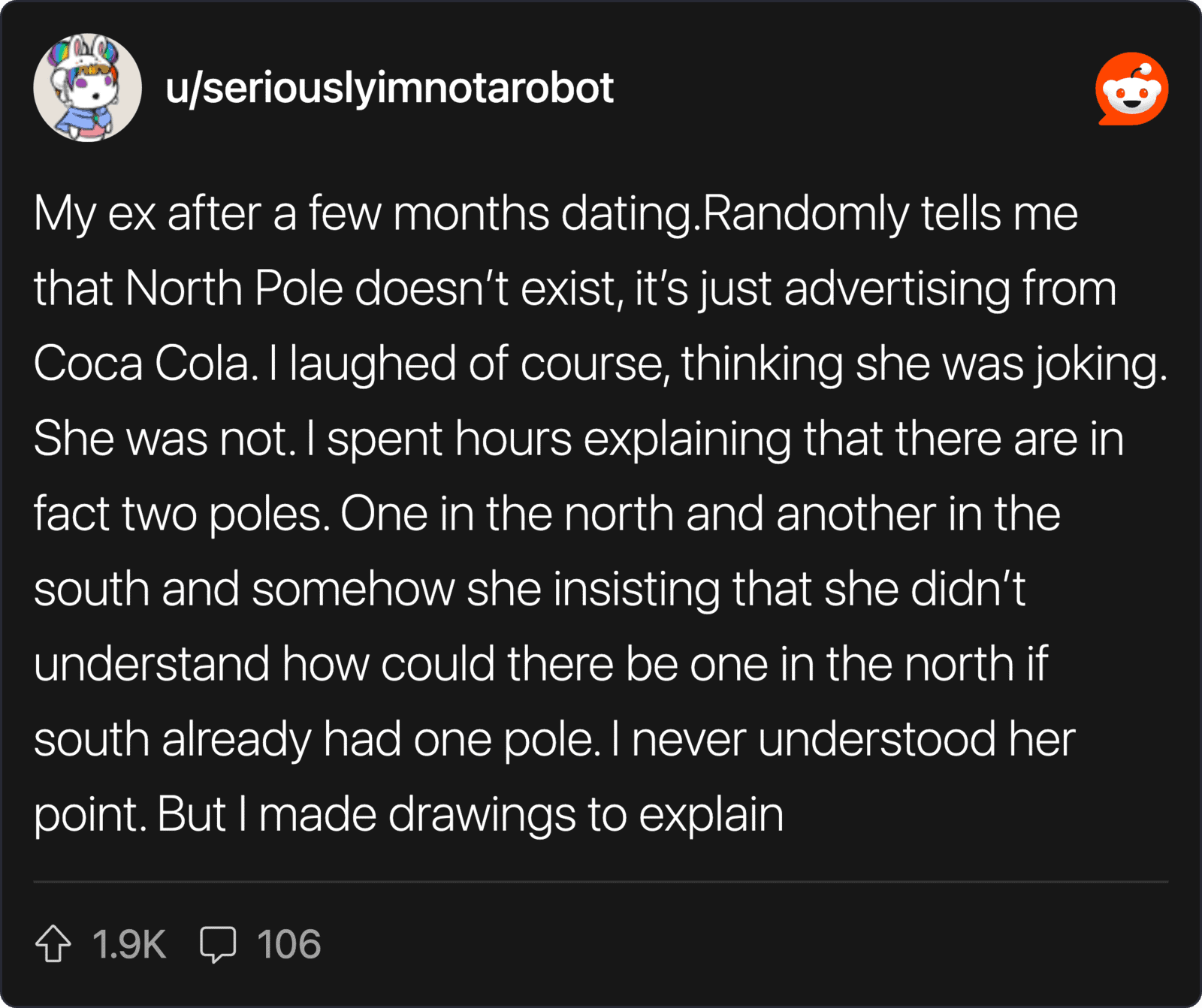Click the phrase "fact two poles"
1202x1008 pixels.
[181, 515]
